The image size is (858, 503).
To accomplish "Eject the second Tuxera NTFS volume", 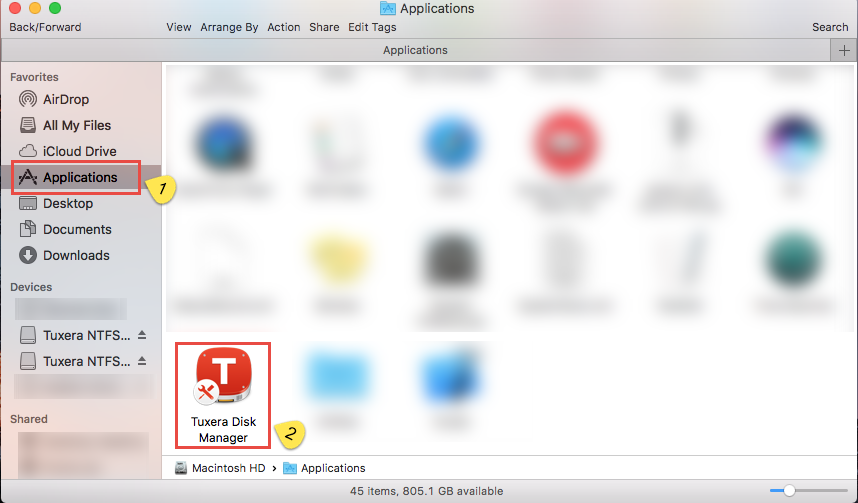I will [x=142, y=361].
